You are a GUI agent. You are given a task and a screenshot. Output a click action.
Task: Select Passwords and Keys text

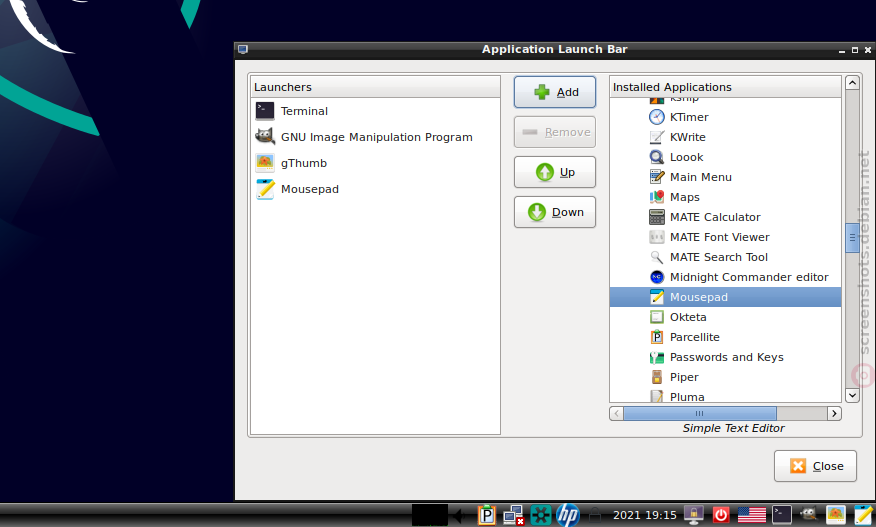pos(726,358)
